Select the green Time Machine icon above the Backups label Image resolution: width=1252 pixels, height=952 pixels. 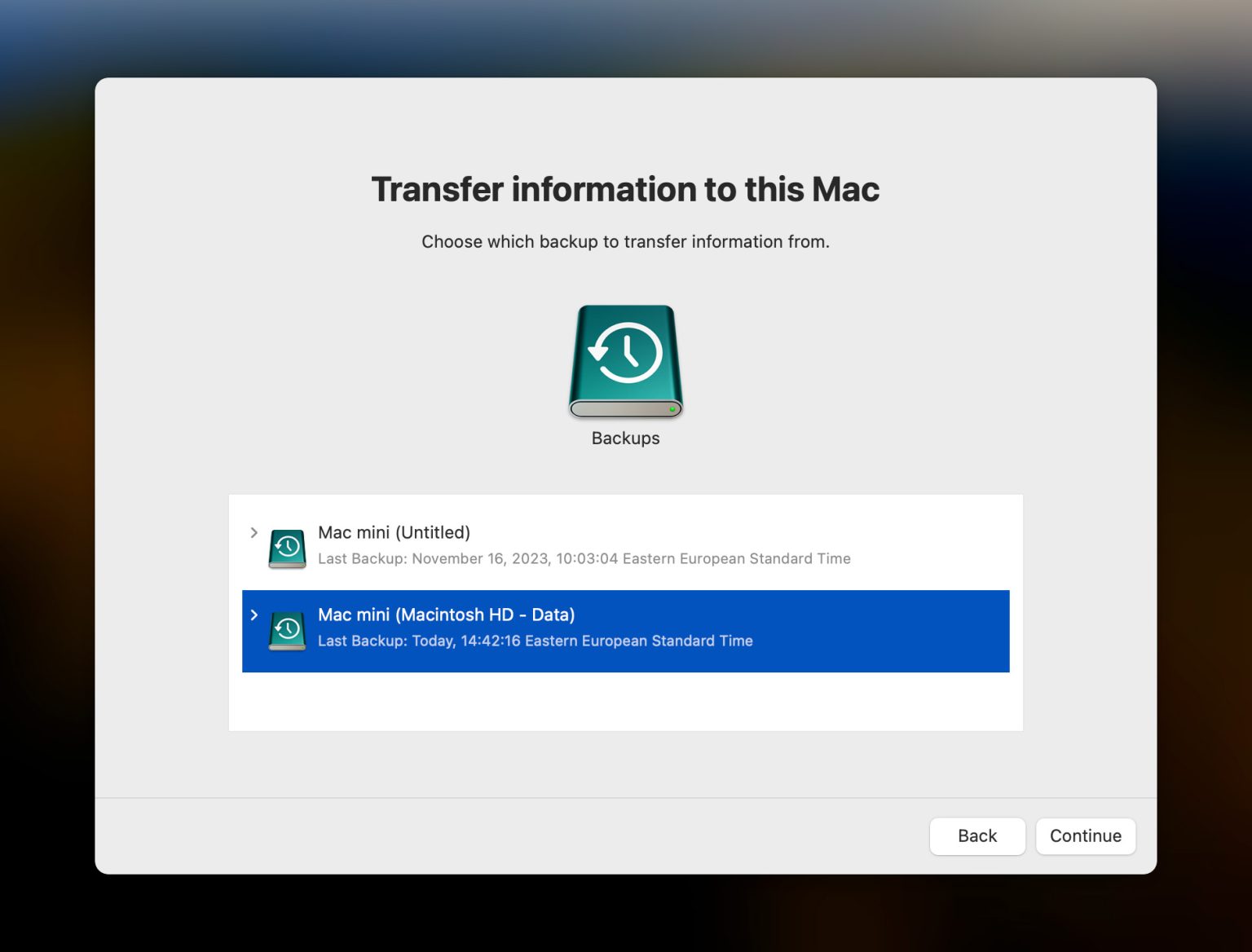pyautogui.click(x=625, y=361)
